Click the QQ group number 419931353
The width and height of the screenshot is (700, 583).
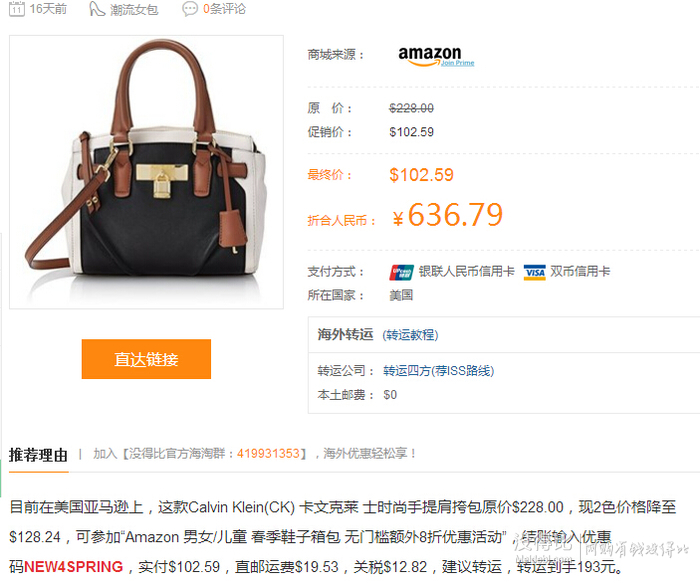click(268, 454)
